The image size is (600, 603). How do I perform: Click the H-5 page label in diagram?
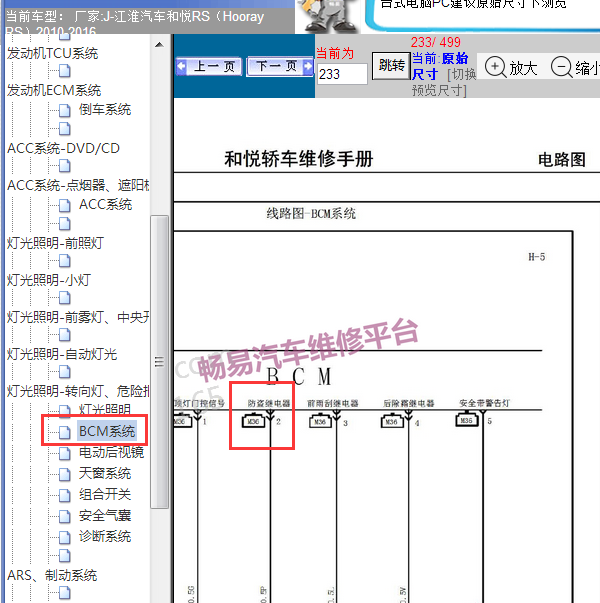[x=537, y=257]
